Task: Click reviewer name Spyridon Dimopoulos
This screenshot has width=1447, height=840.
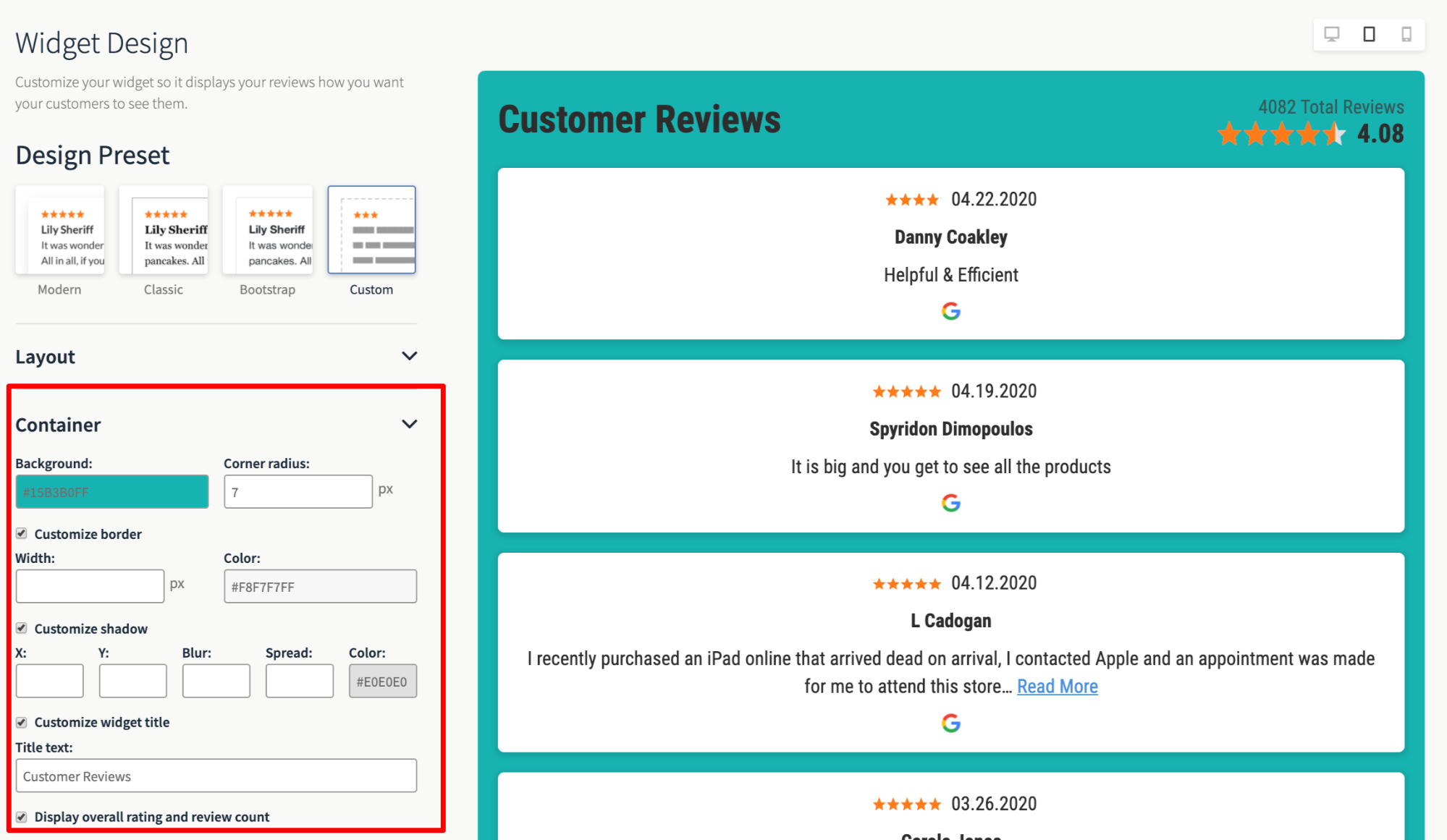Action: coord(950,429)
